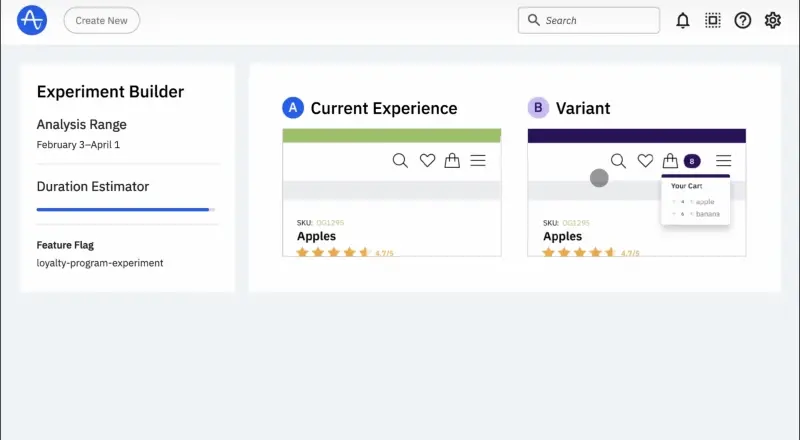Open the help question mark icon

743,20
